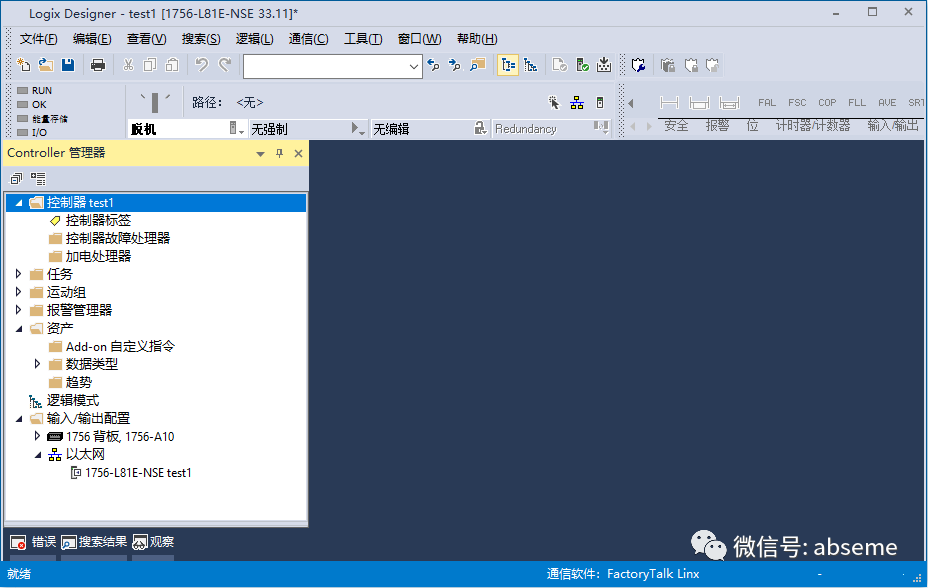Viewport: 928px width, 588px height.
Task: Expand the 任务 folder
Action: pos(18,274)
